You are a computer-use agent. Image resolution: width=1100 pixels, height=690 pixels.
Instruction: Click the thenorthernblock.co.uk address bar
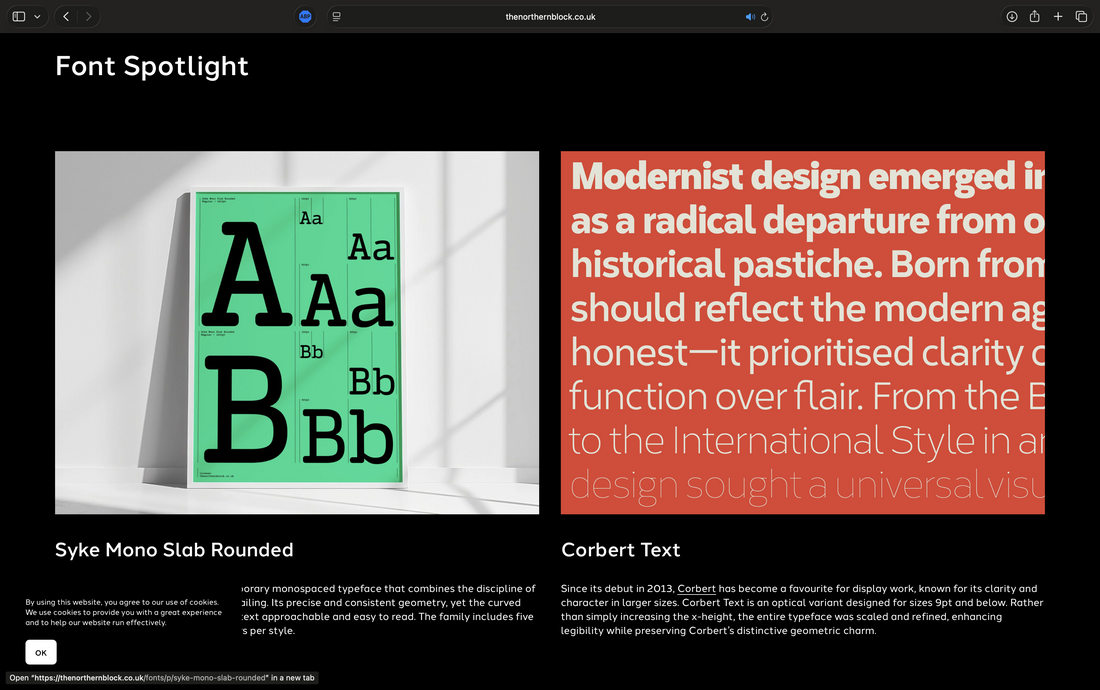tap(550, 17)
